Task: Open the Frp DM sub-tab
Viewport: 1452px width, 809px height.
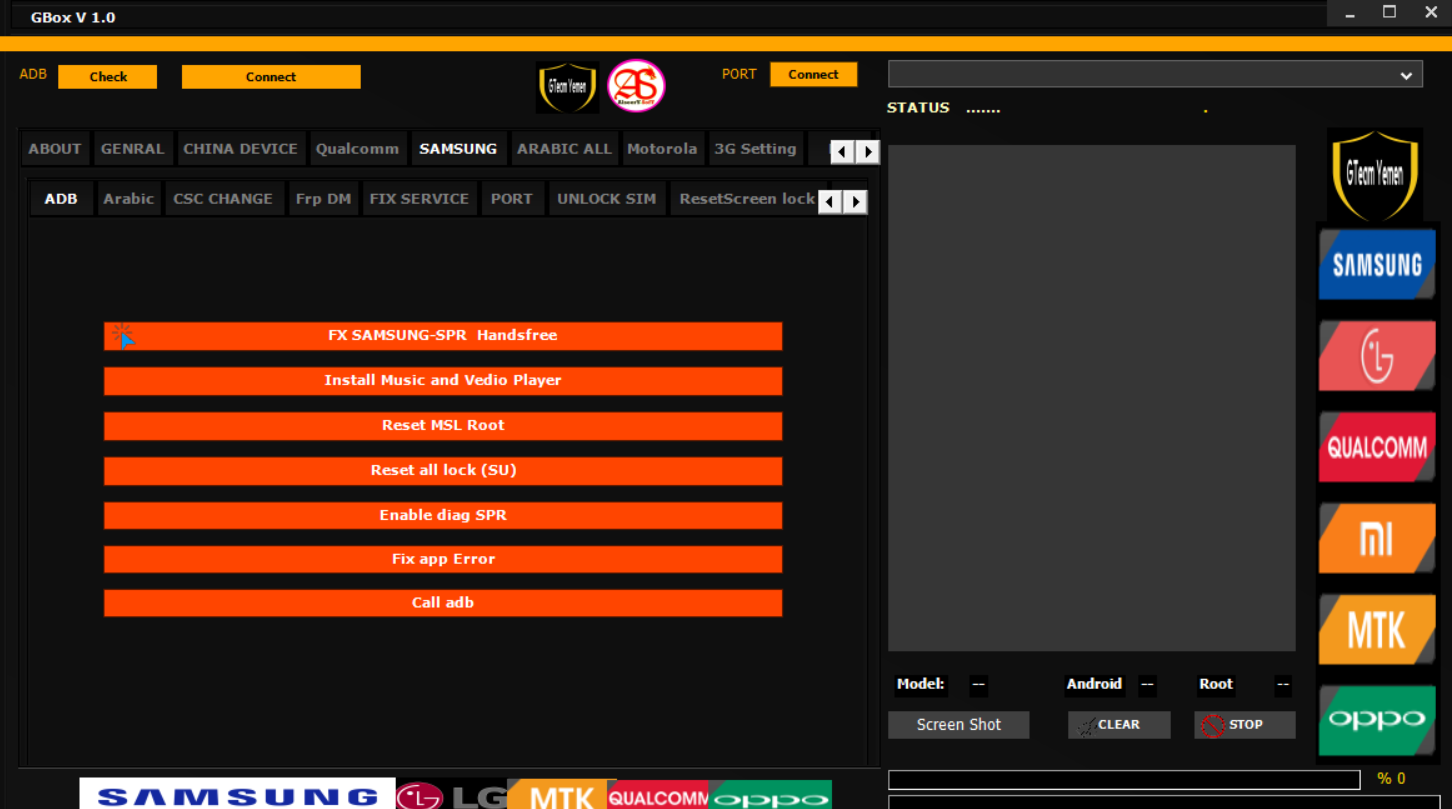Action: pyautogui.click(x=323, y=199)
